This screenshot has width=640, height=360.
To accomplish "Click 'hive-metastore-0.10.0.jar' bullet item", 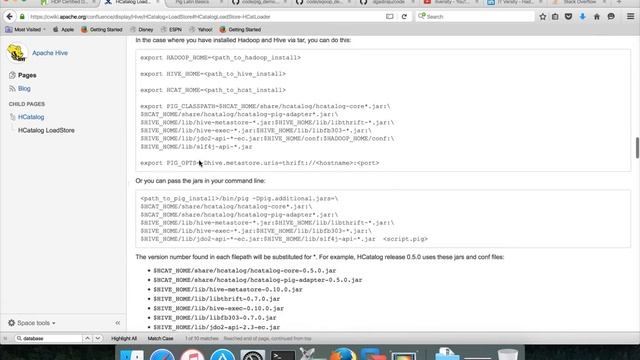I will 228,289.
